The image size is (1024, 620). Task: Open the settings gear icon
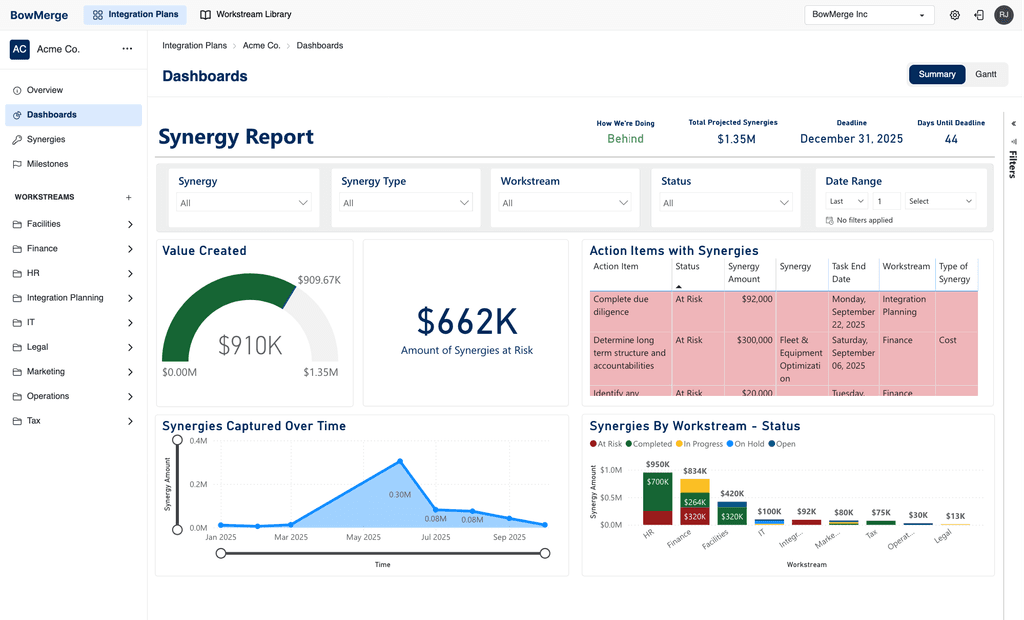955,15
